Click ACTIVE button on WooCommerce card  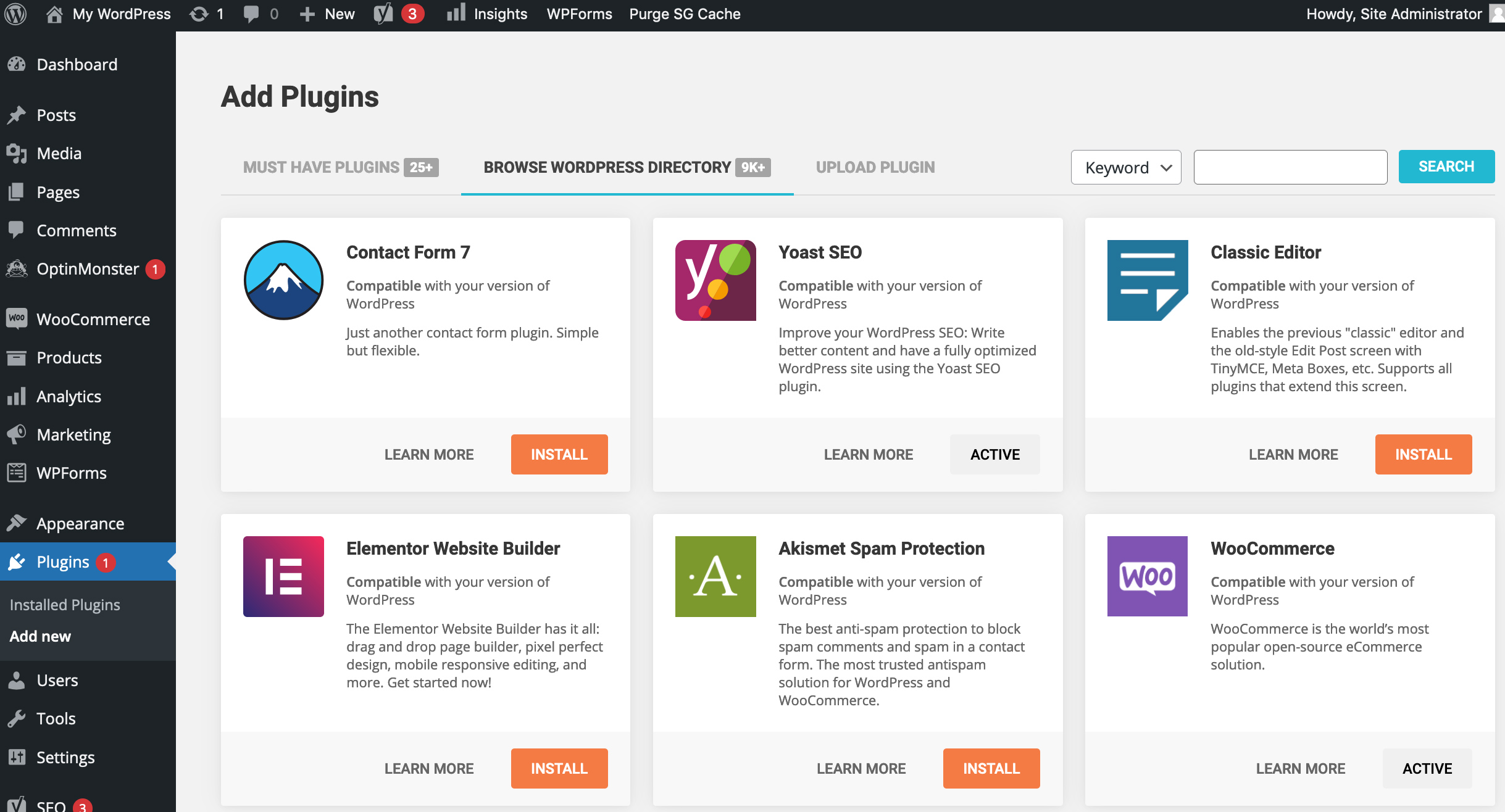point(1427,768)
